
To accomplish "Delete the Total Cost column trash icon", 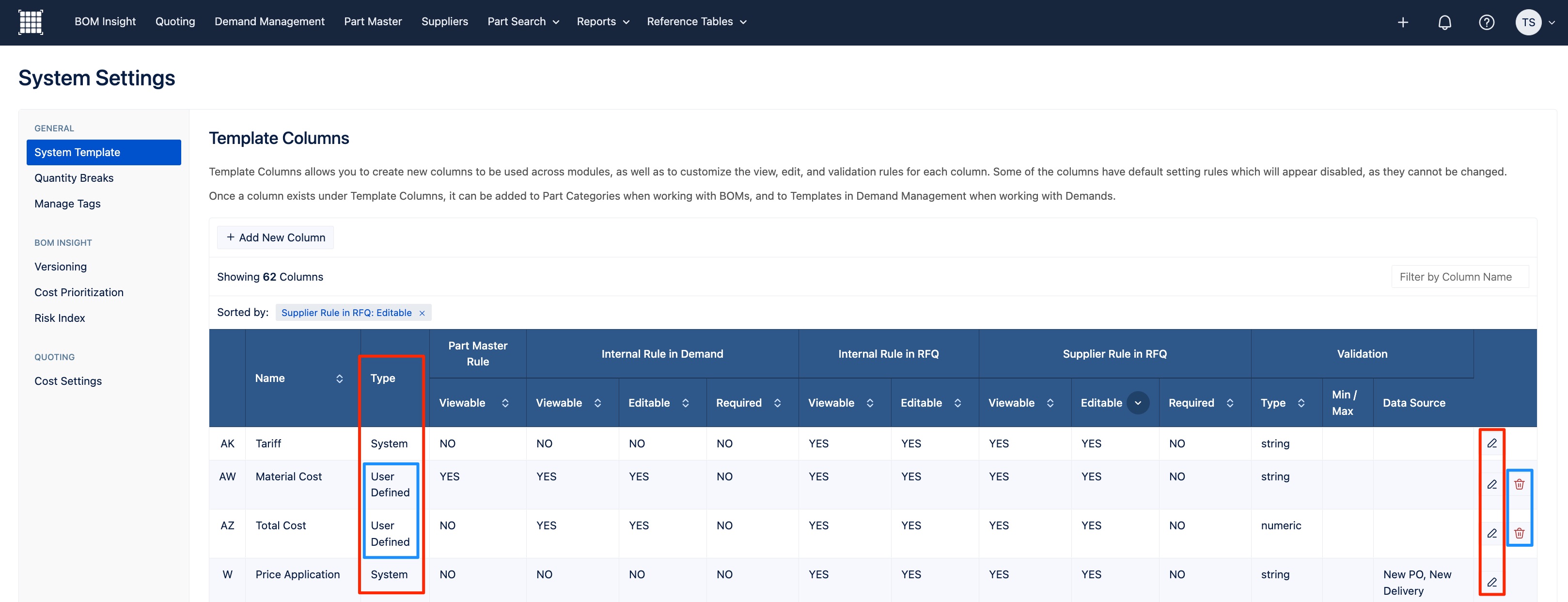I will point(1520,533).
